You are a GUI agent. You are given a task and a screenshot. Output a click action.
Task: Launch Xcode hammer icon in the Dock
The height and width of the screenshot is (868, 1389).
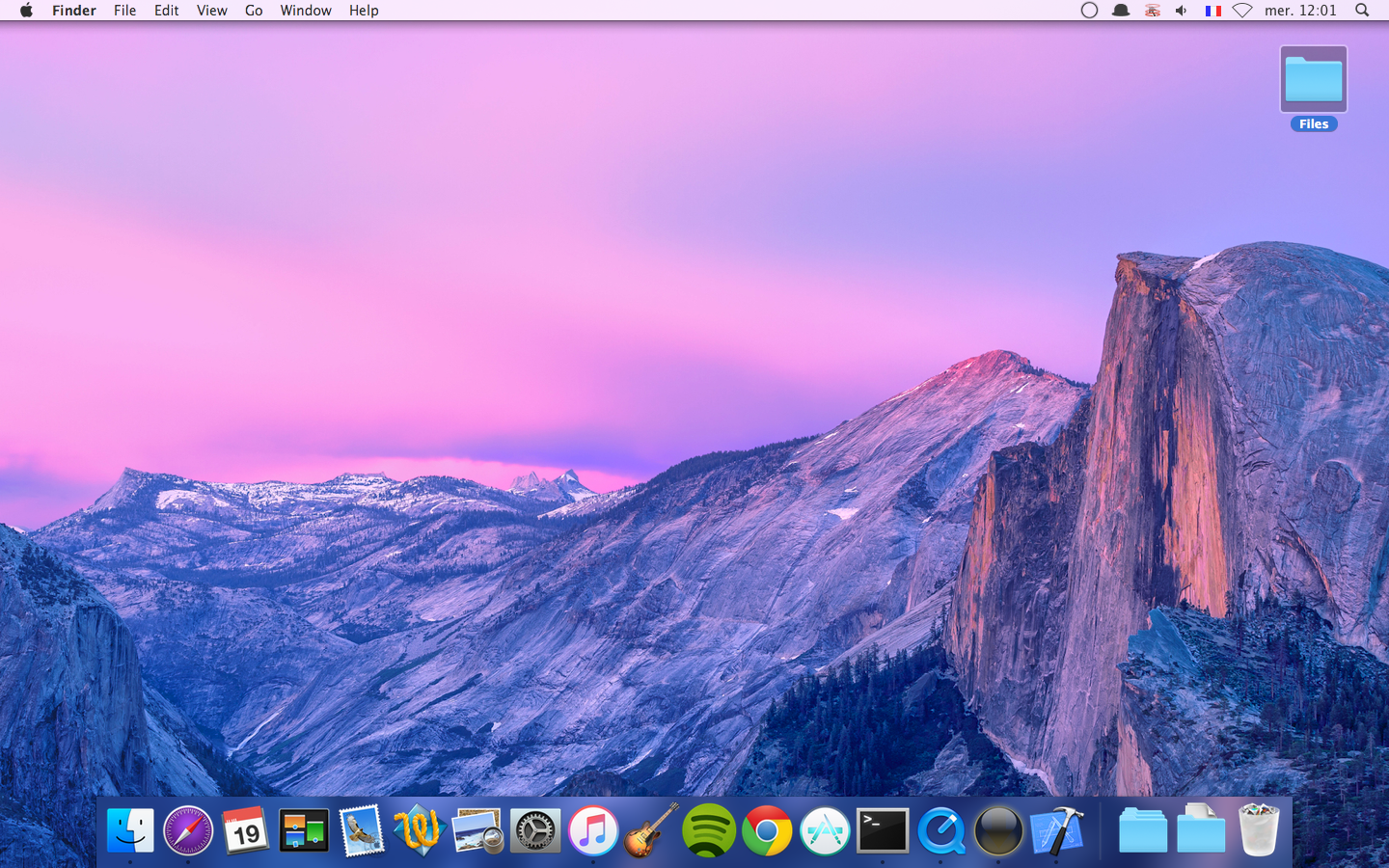pos(1056,830)
